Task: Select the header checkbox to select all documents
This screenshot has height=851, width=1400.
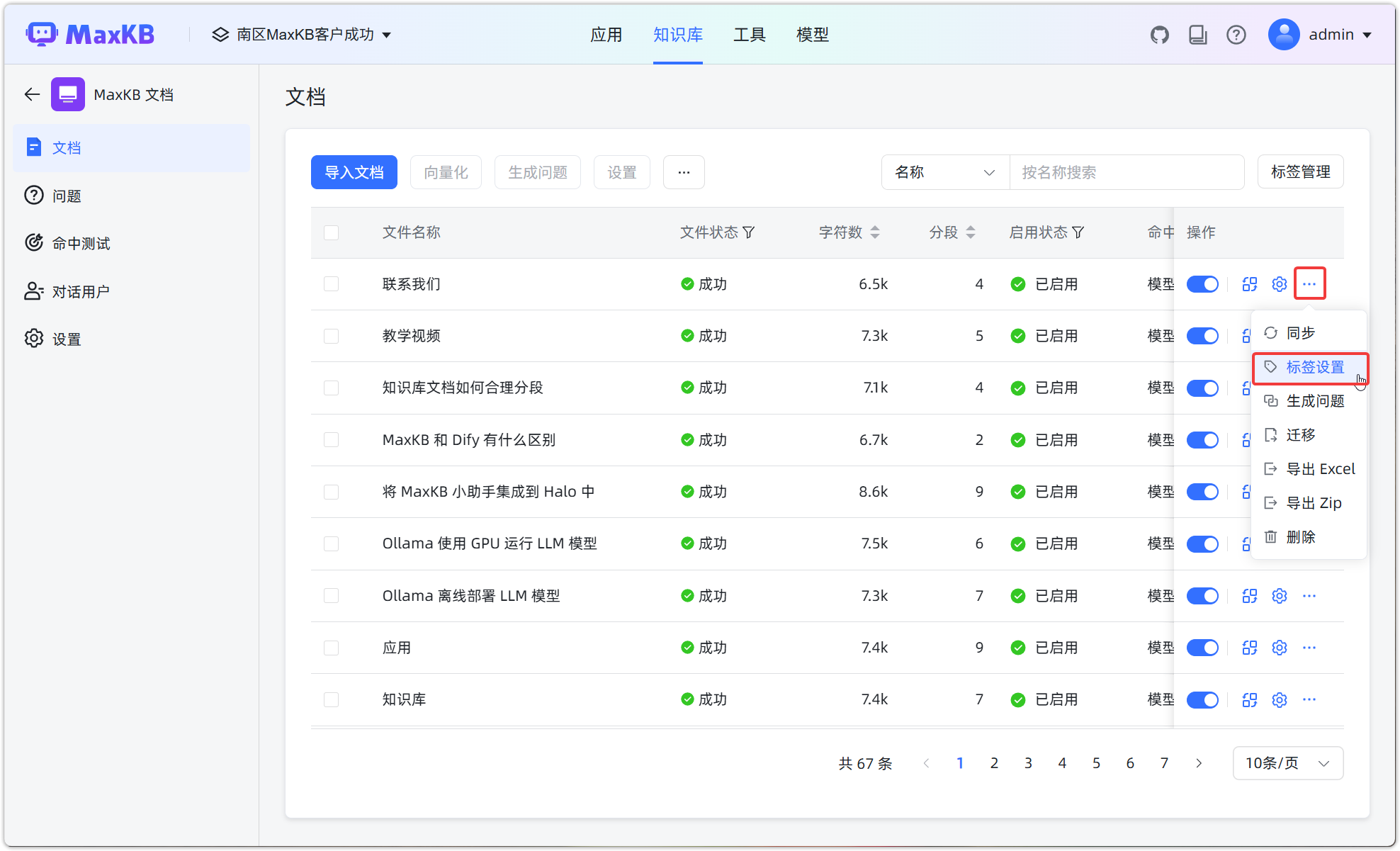Action: [331, 232]
